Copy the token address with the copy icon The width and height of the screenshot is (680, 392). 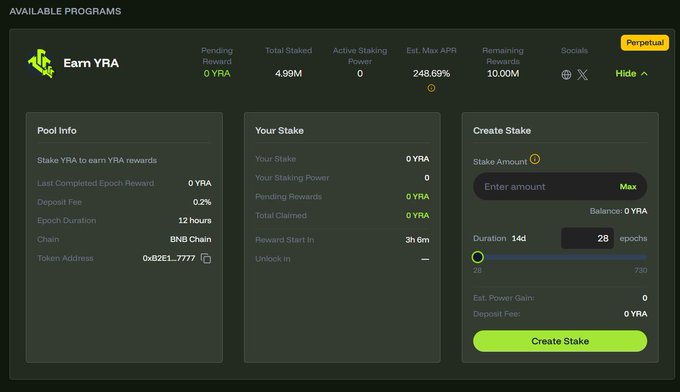point(206,258)
